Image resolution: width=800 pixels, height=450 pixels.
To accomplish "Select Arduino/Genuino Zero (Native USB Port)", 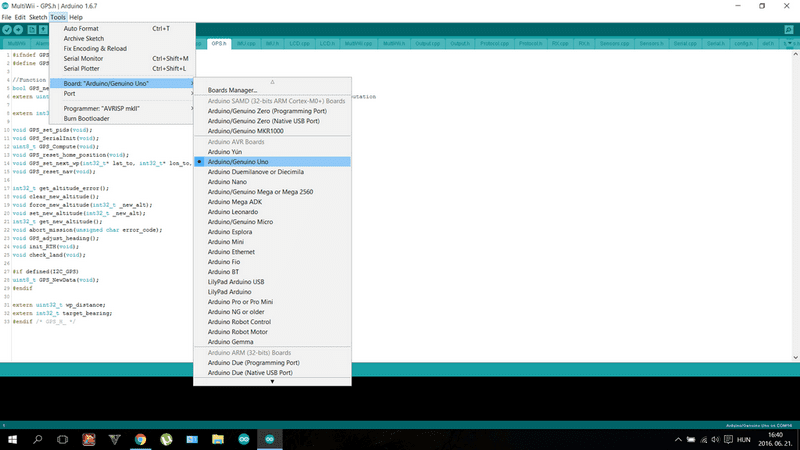I will click(x=272, y=121).
